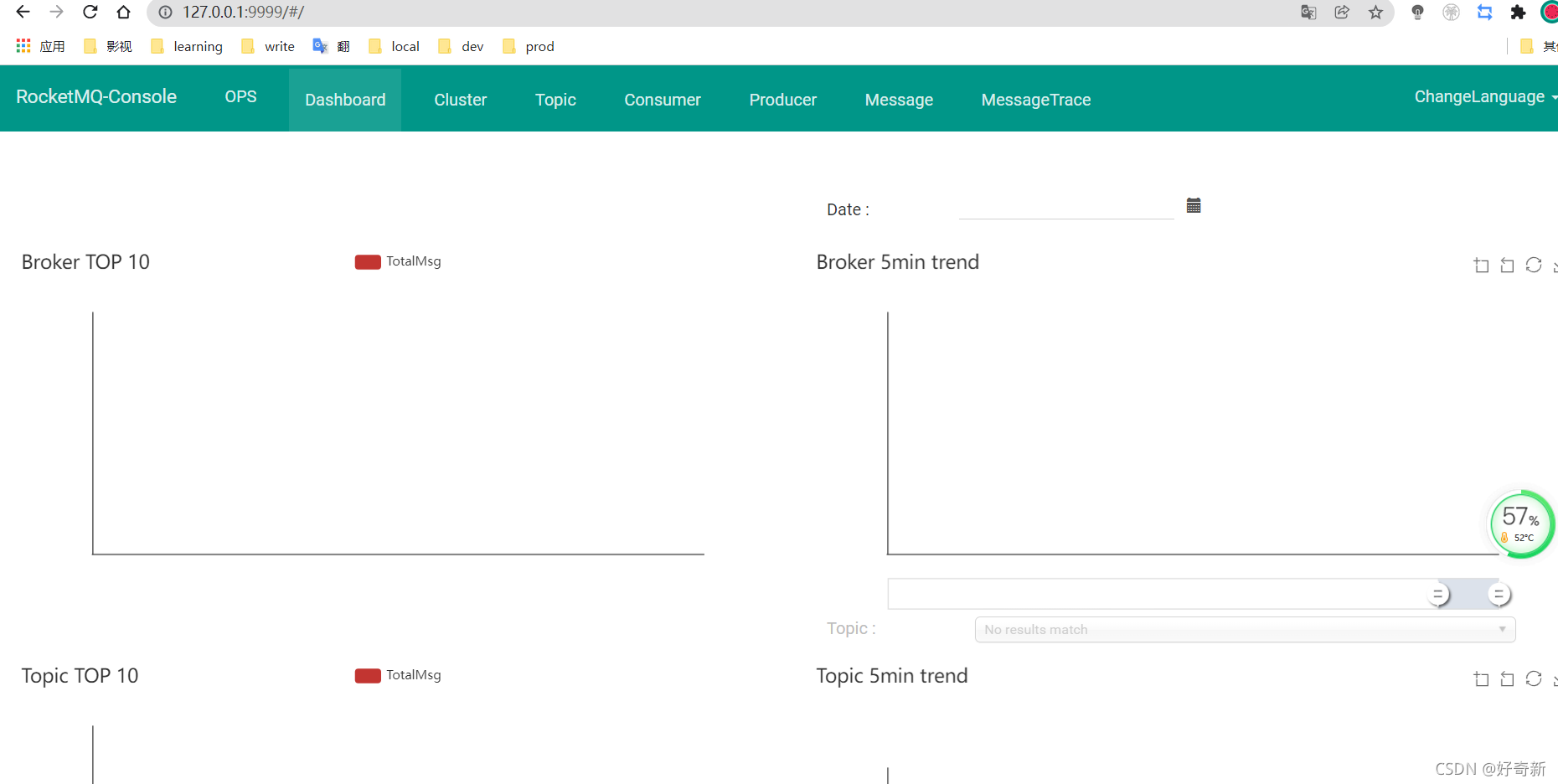Click zoom reset icon on Broker 5min trend

(x=1507, y=265)
